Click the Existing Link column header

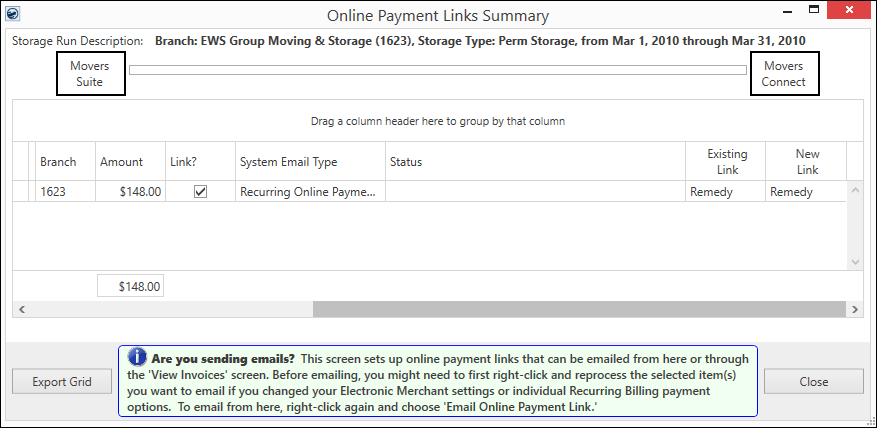[x=727, y=162]
